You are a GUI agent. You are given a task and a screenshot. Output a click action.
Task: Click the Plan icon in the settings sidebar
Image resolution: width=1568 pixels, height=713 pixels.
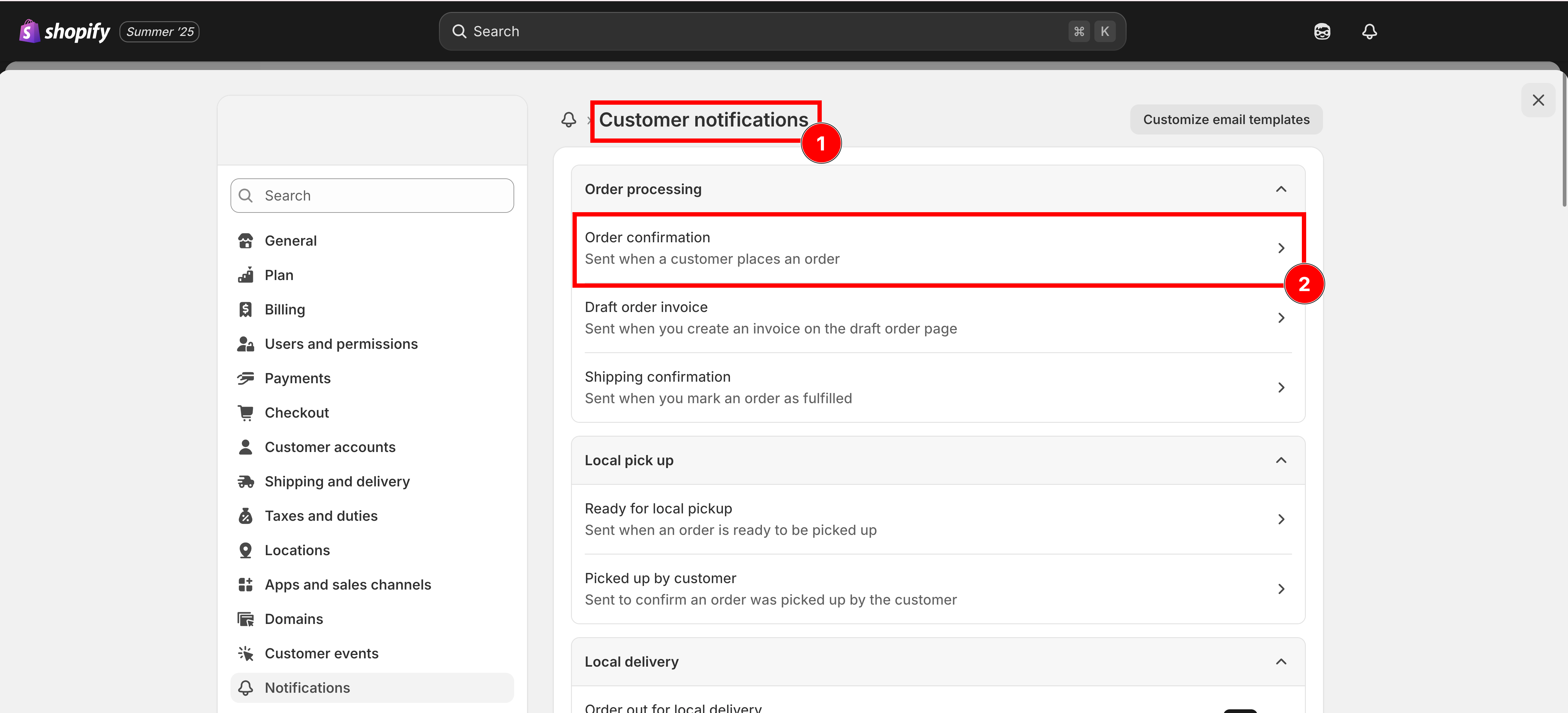tap(245, 275)
